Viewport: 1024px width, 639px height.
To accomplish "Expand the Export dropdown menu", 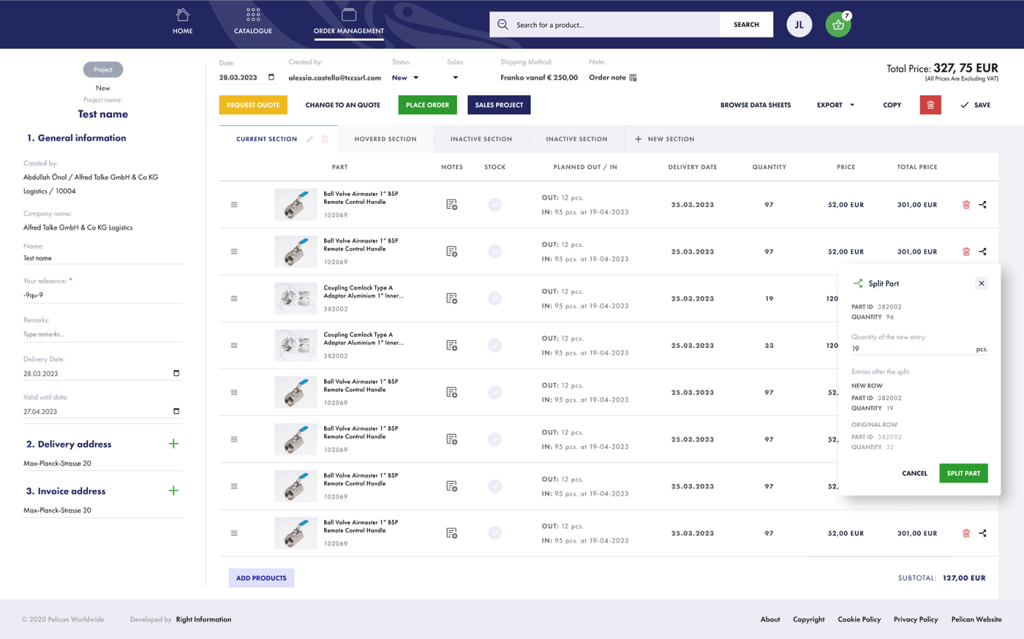I will click(835, 105).
